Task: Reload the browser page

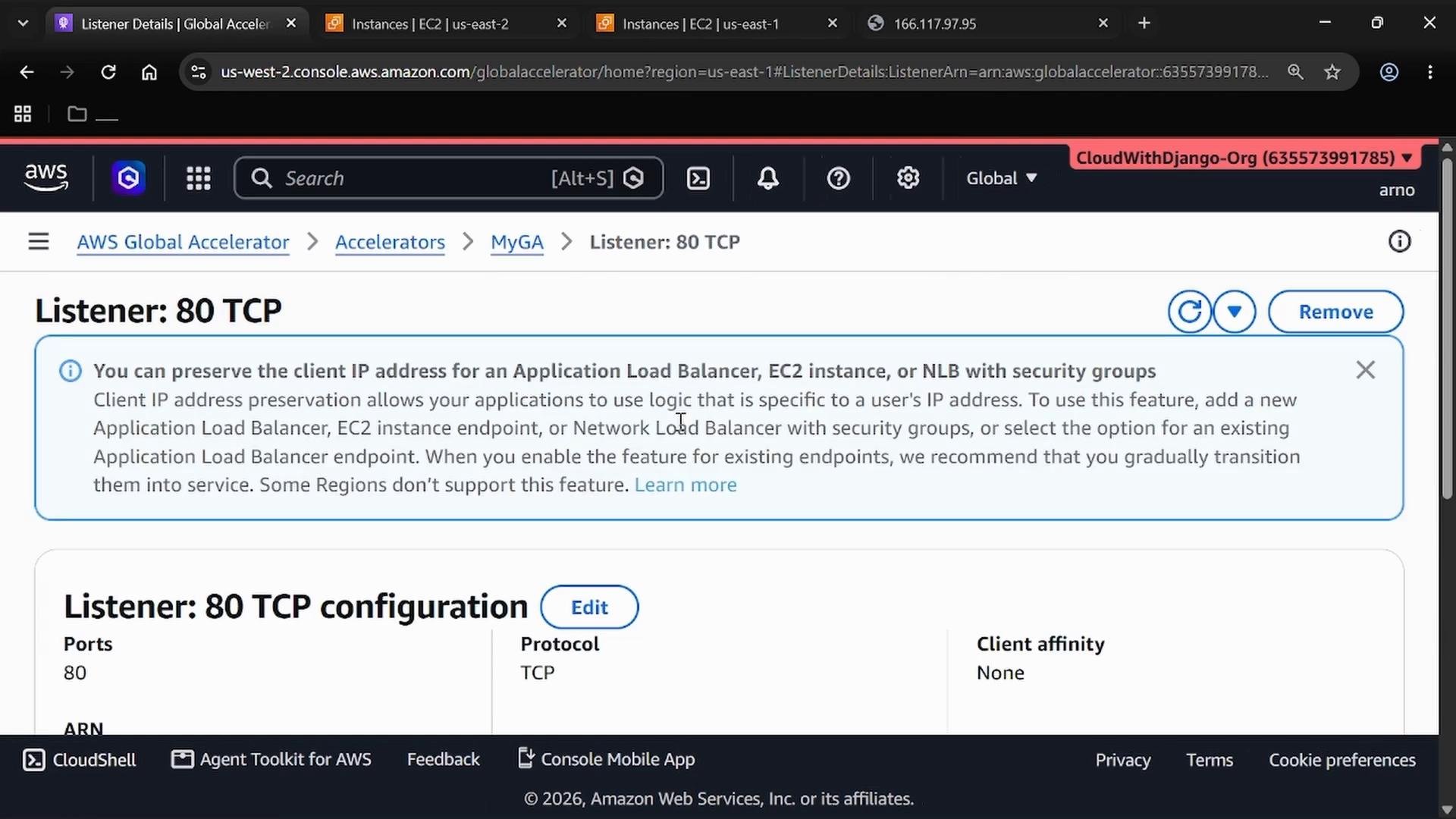Action: coord(108,72)
